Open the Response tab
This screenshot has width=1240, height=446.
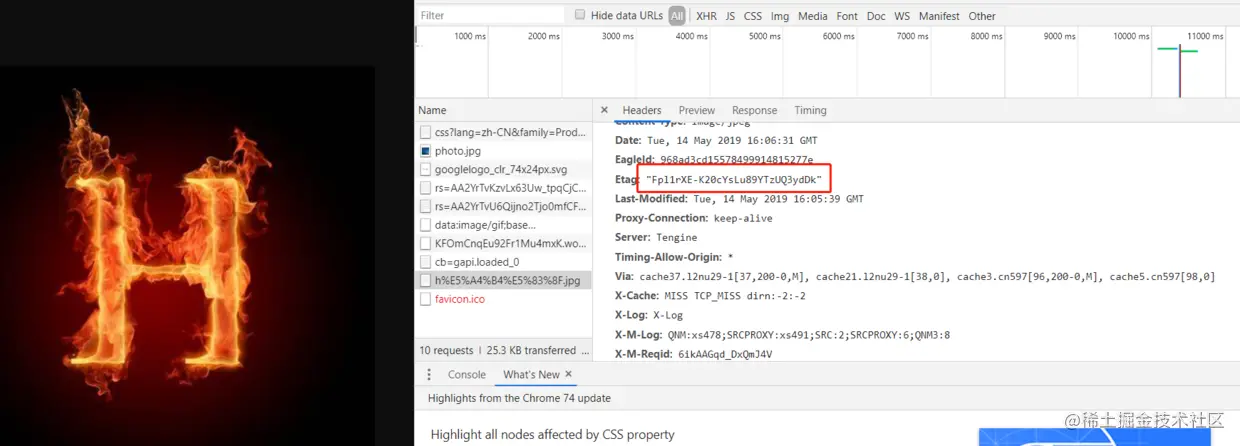click(x=754, y=110)
